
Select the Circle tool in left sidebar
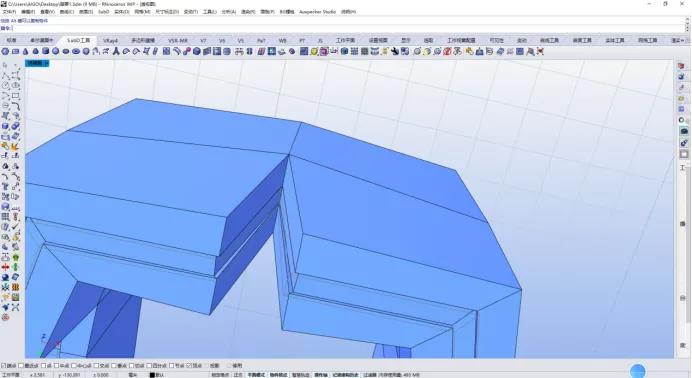pos(5,86)
